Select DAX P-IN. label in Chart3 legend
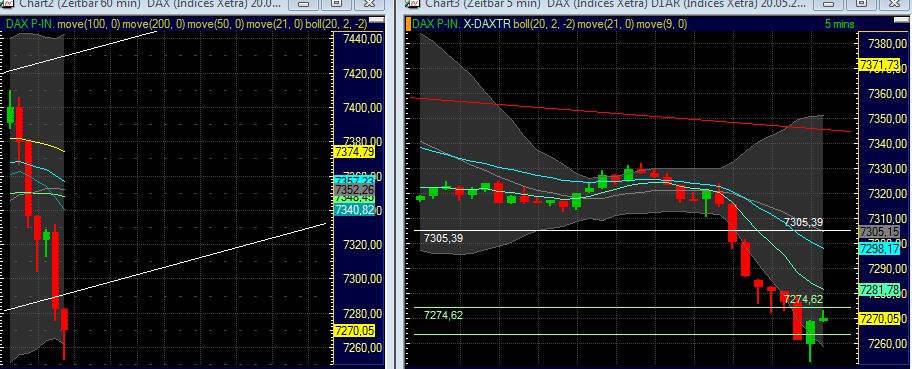 [436, 24]
